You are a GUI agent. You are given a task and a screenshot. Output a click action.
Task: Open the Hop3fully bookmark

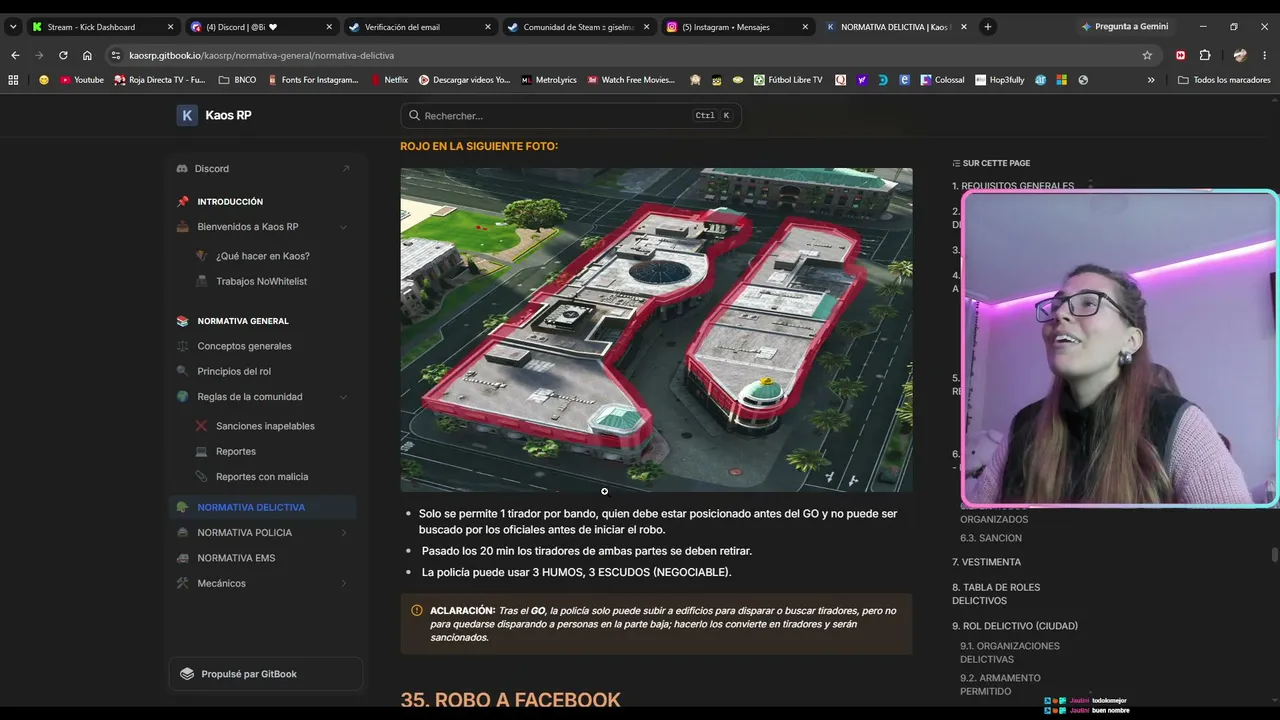1000,80
